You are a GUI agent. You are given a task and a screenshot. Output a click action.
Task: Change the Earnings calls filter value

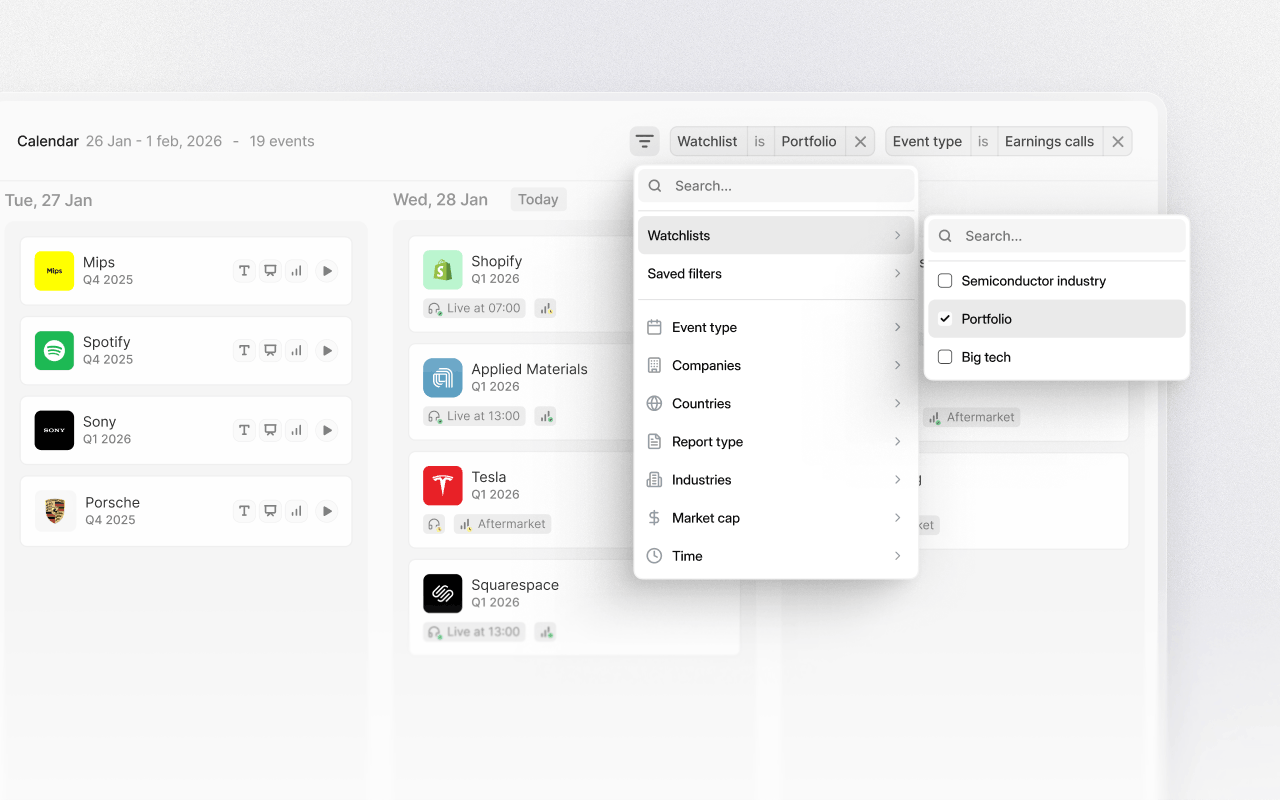point(1049,141)
